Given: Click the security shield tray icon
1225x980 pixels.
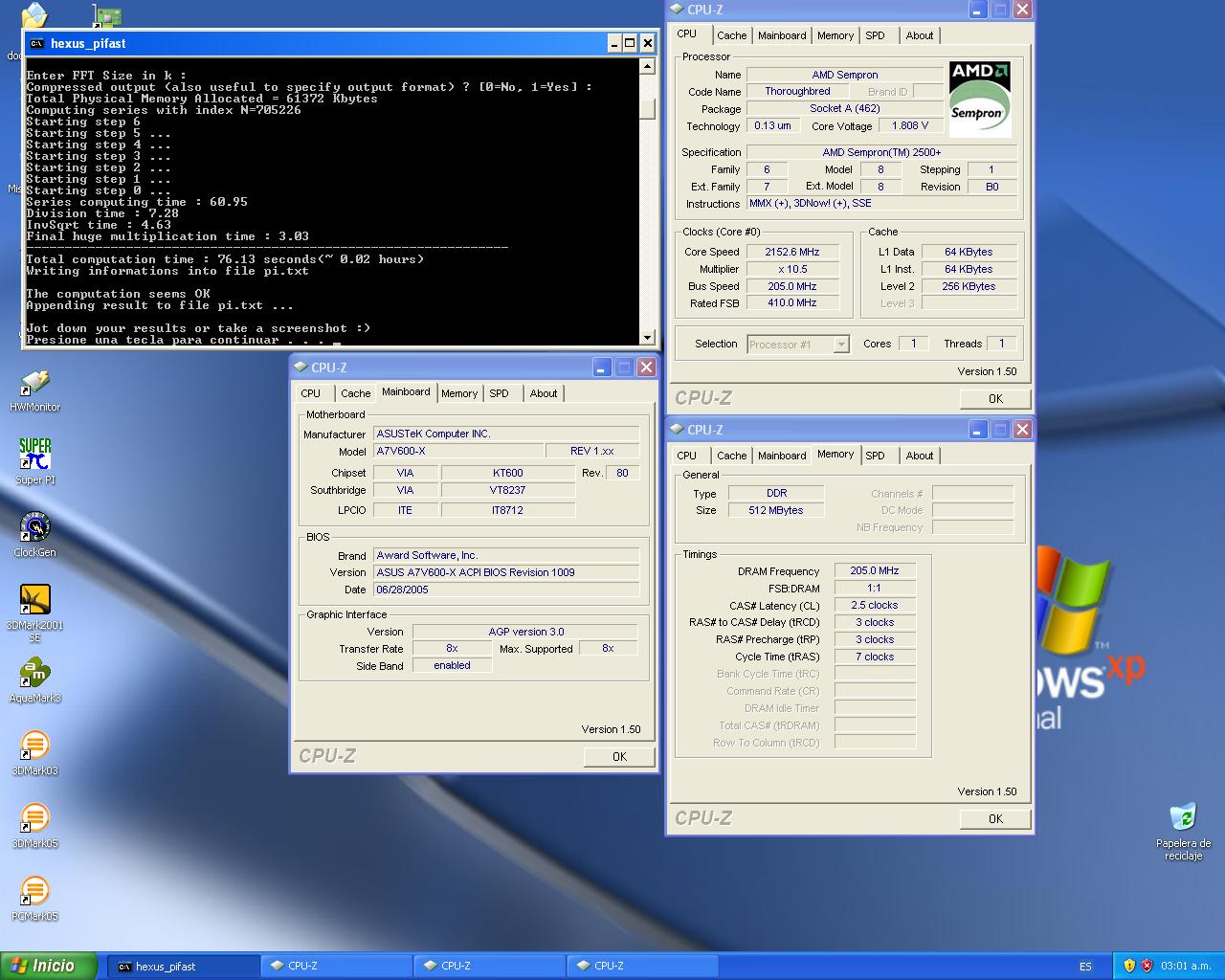Looking at the screenshot, I should click(x=1129, y=966).
